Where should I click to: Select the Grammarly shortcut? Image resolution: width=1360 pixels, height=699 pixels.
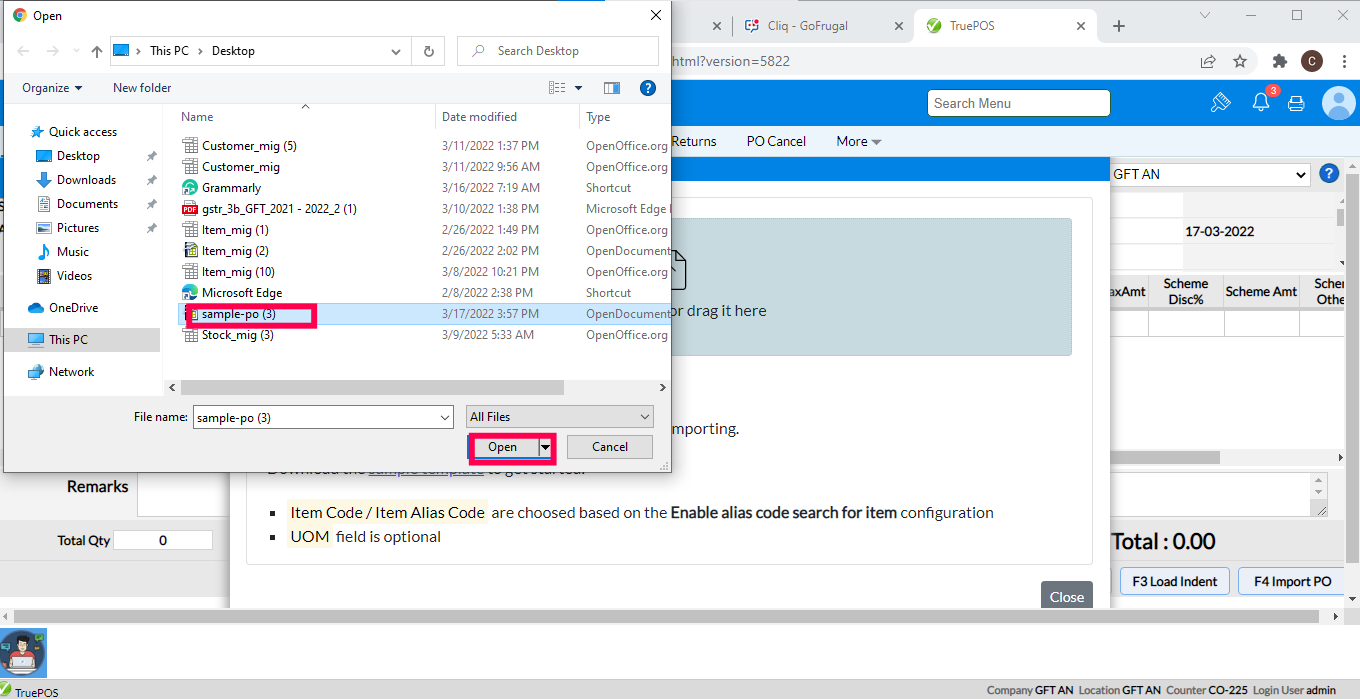coord(231,188)
